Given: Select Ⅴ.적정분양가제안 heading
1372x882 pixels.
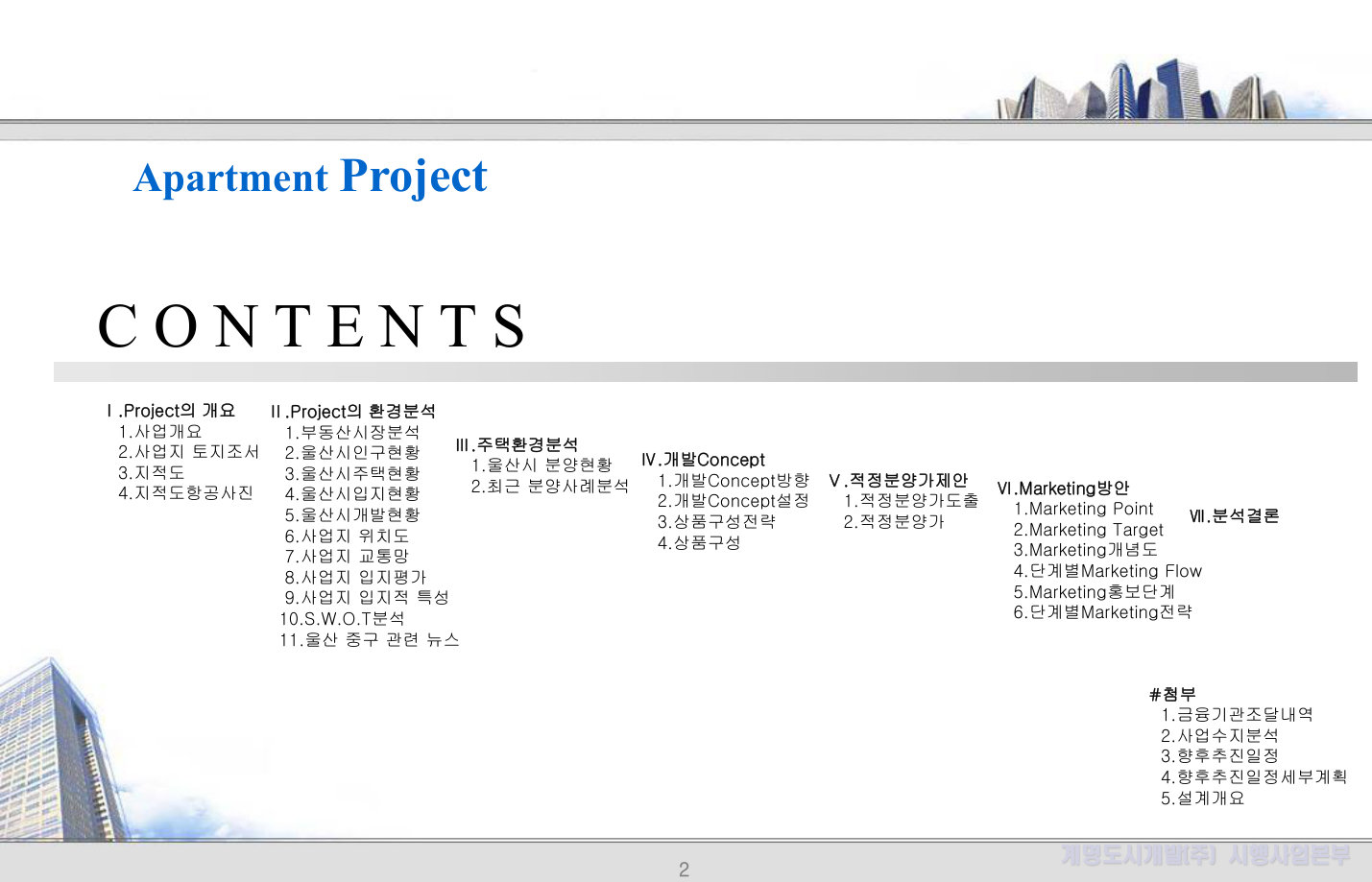Looking at the screenshot, I should pos(899,481).
